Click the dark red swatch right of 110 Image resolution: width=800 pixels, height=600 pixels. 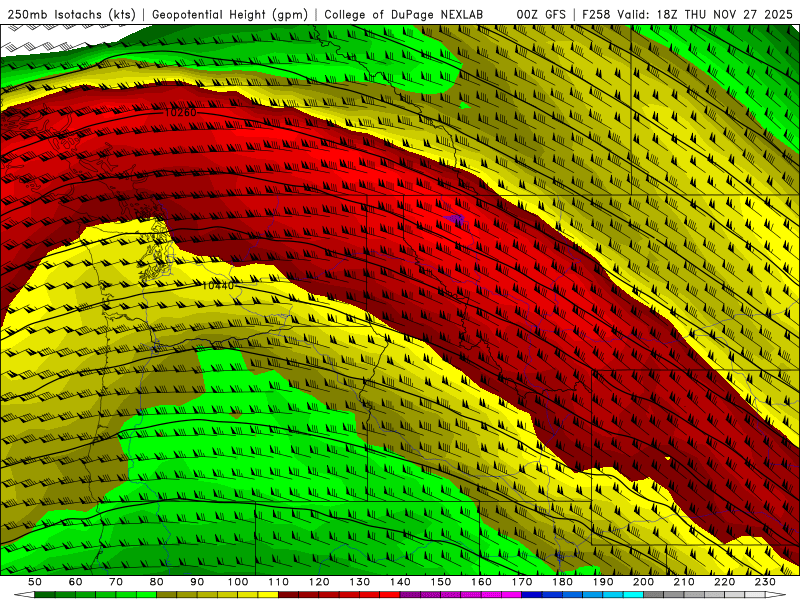(288, 595)
